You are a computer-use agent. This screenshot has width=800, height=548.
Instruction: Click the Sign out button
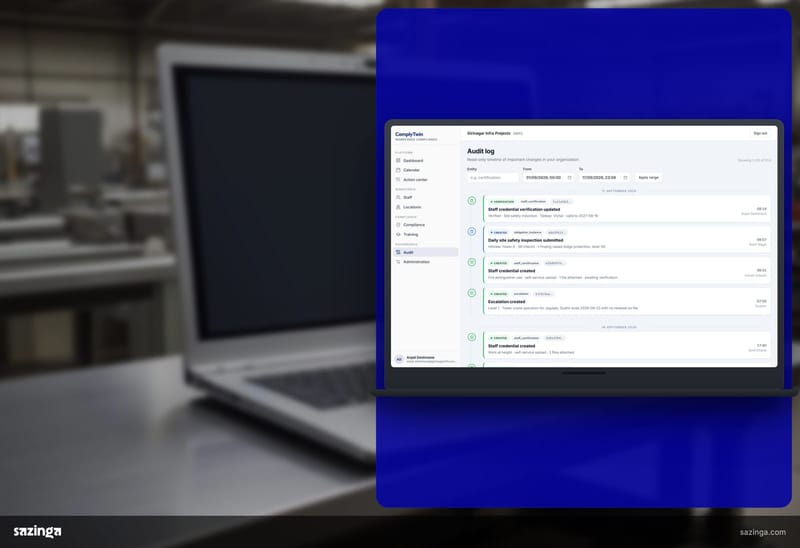760,133
